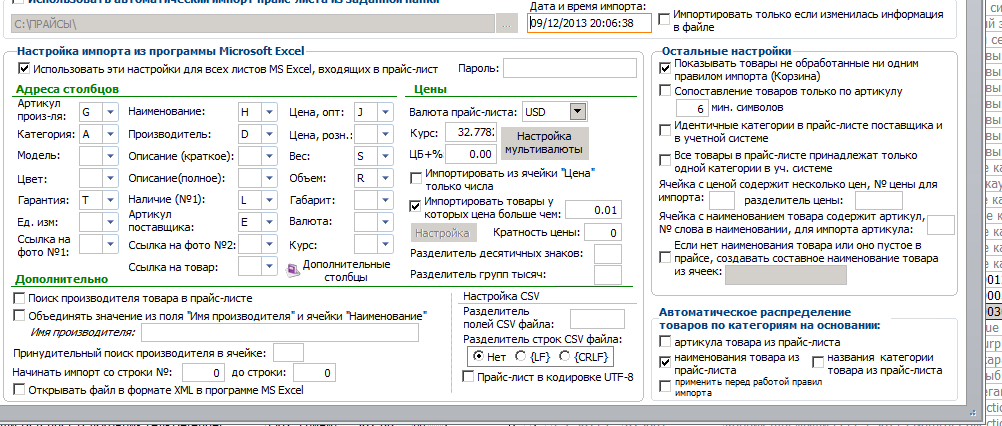Open the Описание (краткое) column dropdown
The width and height of the screenshot is (1002, 426).
[270, 156]
